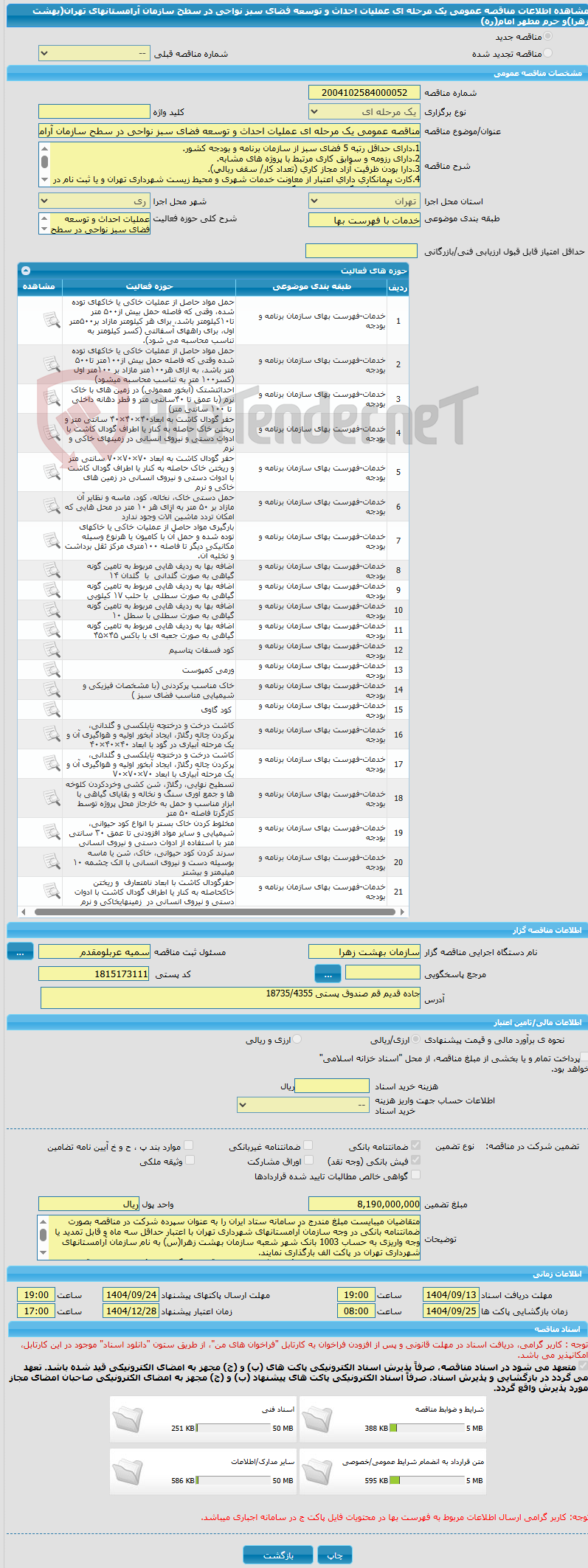Toggle the ضمانتنامه بانکی checkbox

tap(416, 1145)
